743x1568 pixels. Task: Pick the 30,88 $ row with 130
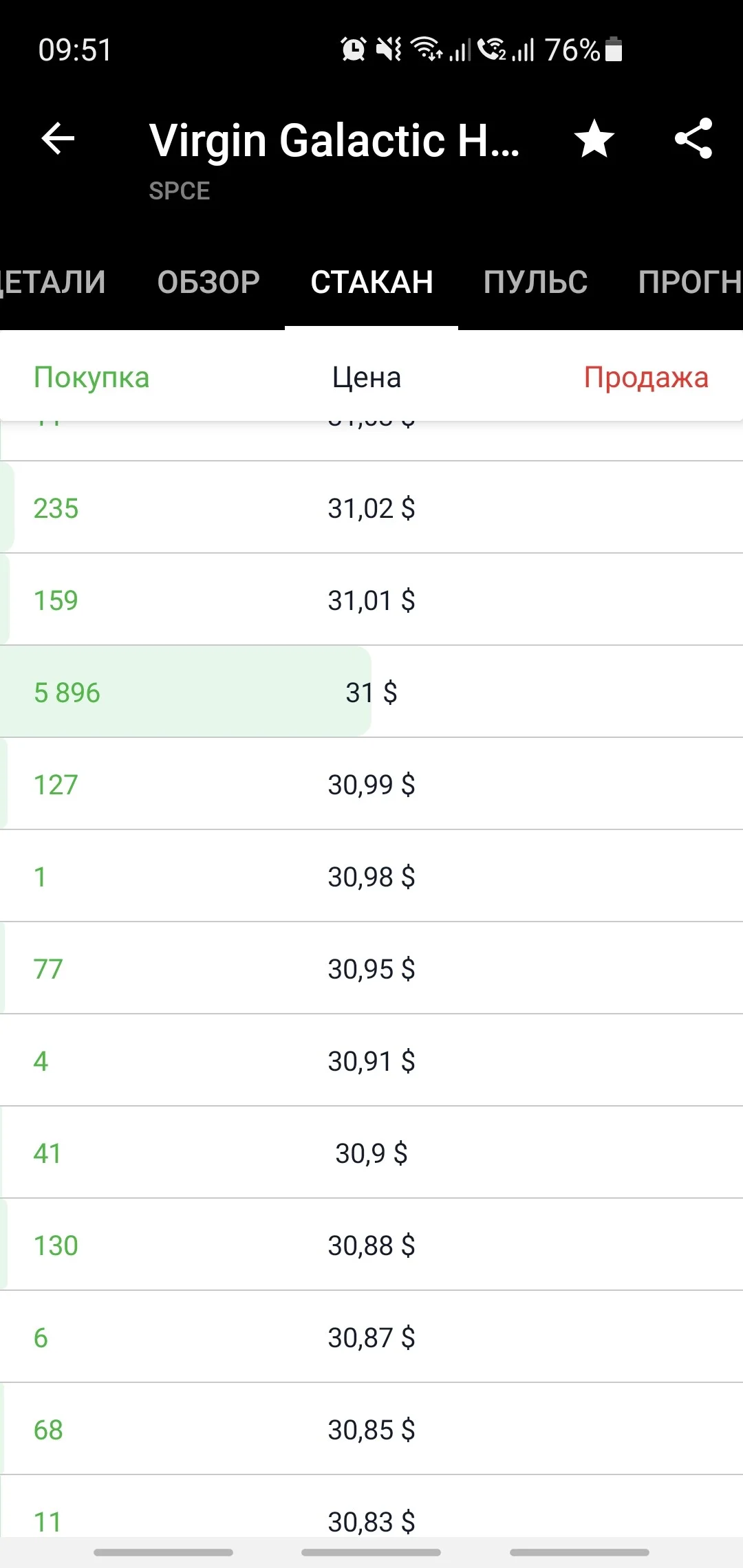371,1245
